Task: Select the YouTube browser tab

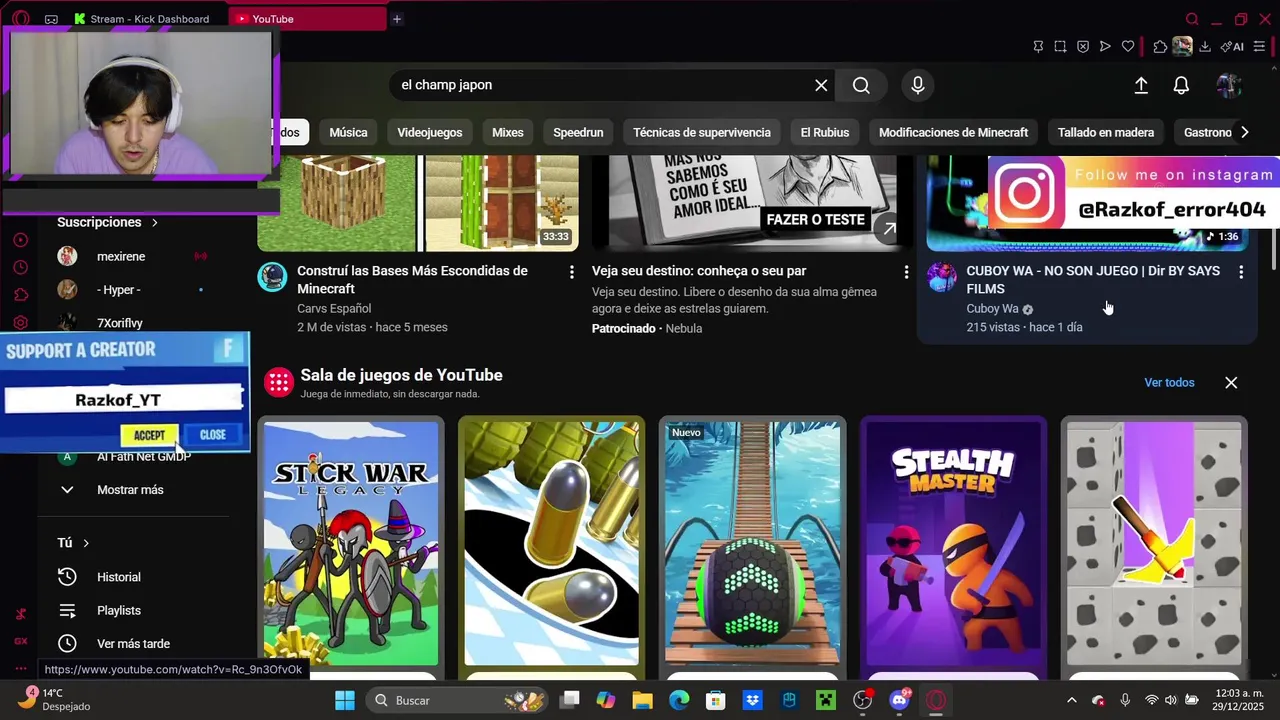Action: tap(307, 19)
